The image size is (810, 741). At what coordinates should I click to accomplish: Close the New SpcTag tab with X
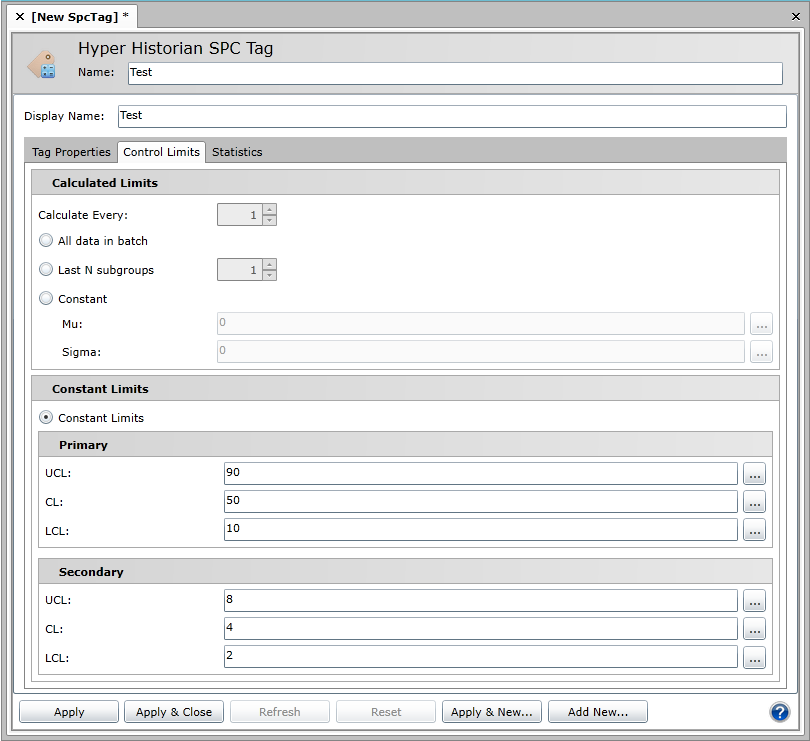click(20, 17)
